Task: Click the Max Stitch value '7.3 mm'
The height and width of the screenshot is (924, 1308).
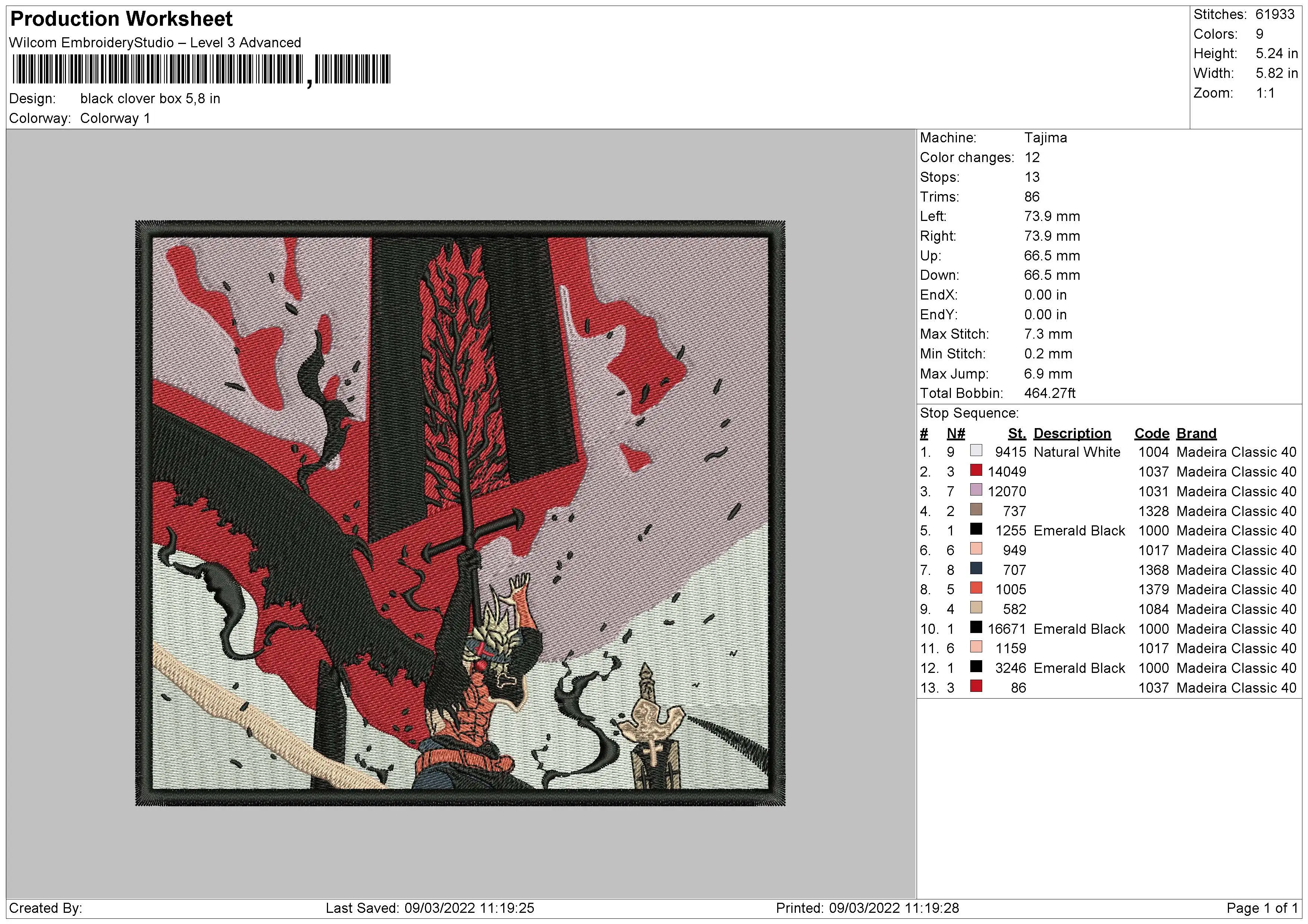Action: [1048, 334]
